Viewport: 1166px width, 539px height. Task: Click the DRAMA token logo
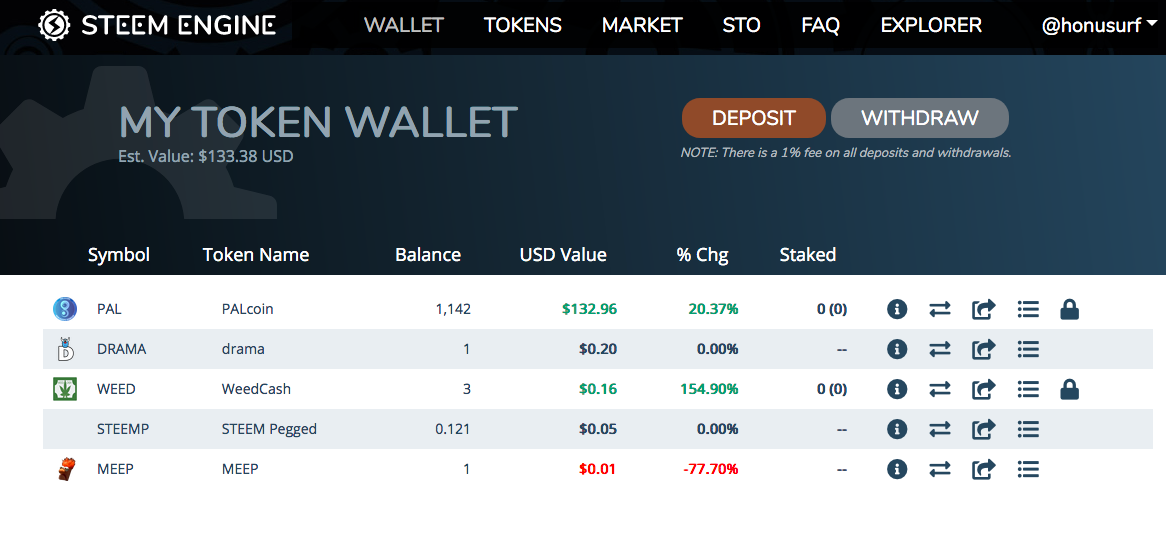65,349
